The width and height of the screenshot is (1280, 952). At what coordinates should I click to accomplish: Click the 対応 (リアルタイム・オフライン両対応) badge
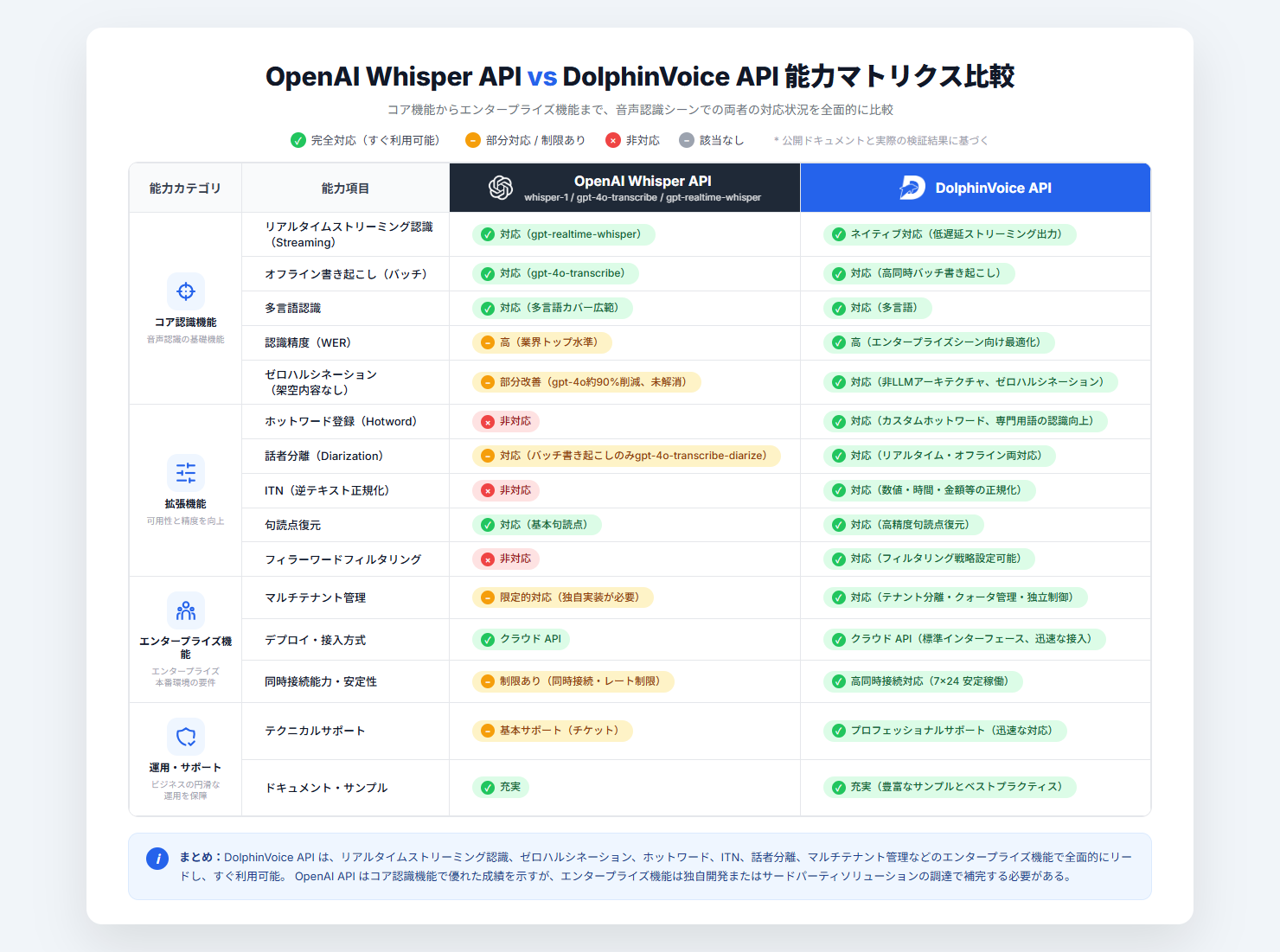point(939,457)
